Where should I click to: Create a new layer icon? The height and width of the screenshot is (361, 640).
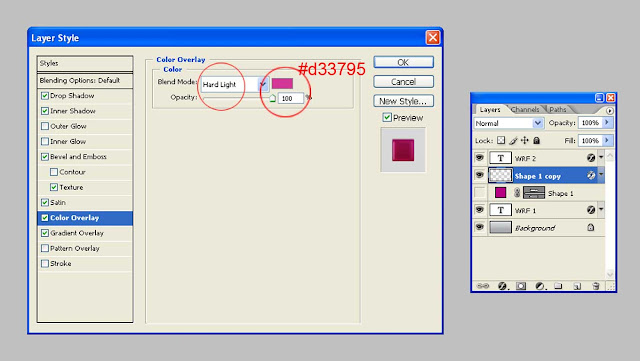[577, 286]
